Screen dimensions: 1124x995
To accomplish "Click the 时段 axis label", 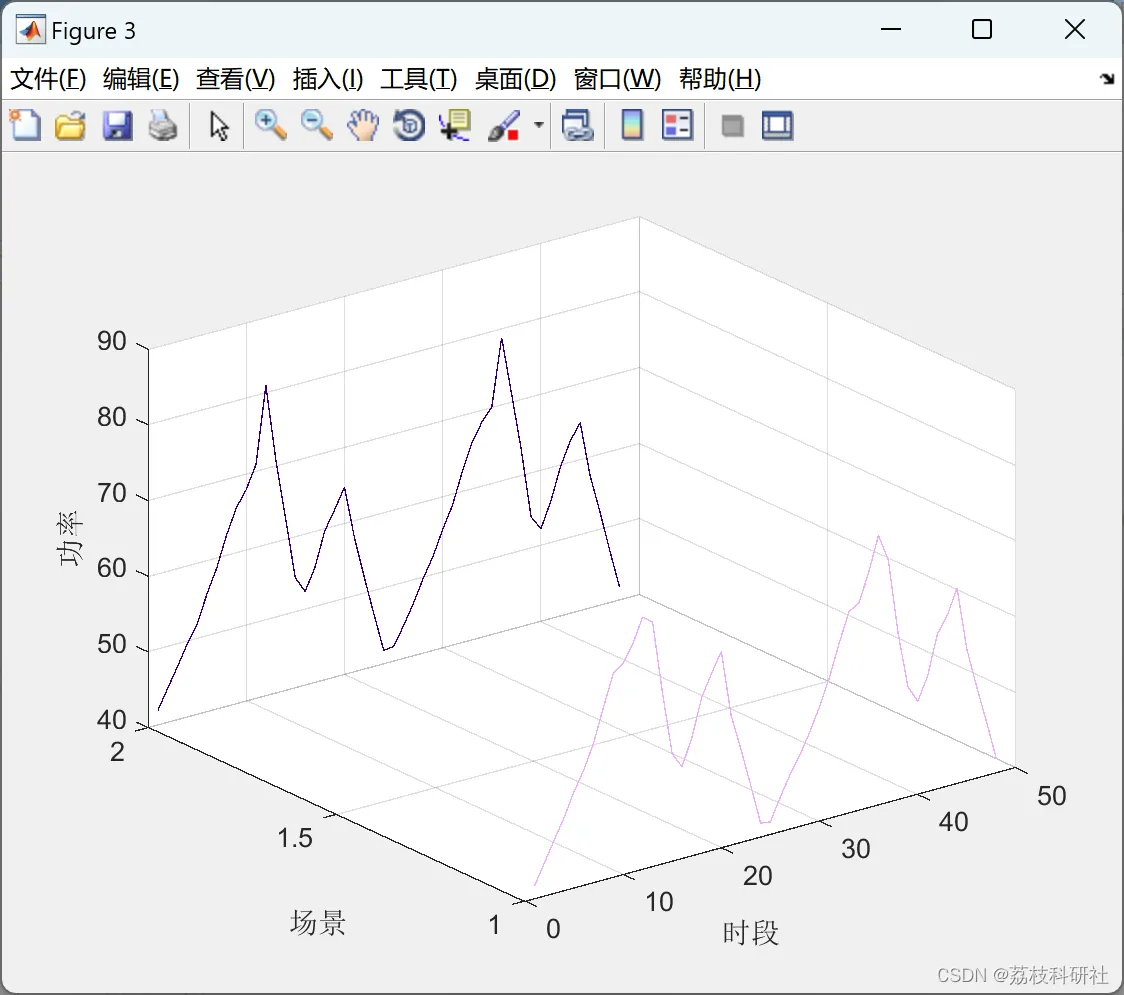I will pyautogui.click(x=750, y=933).
